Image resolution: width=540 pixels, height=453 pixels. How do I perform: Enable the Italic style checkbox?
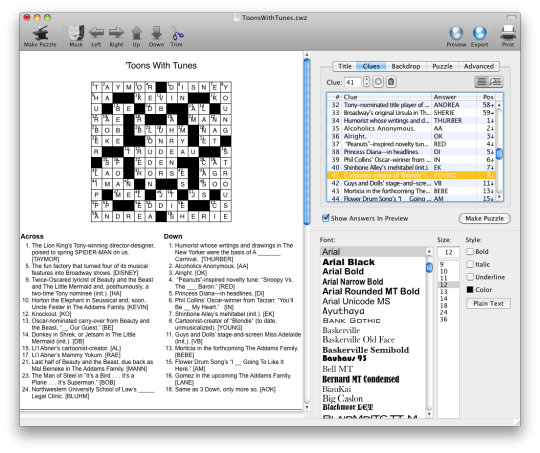(x=470, y=264)
